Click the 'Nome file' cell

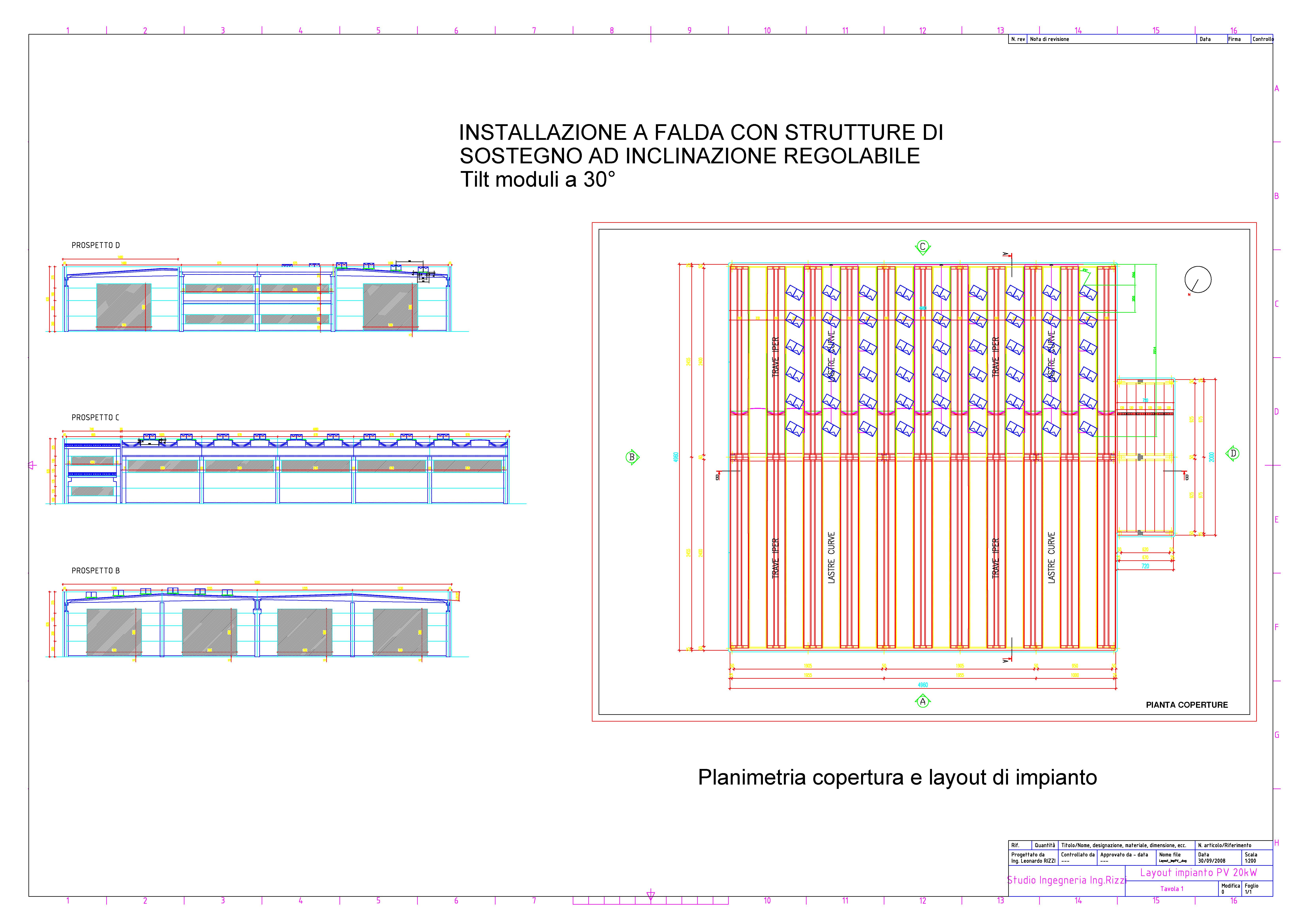[x=1176, y=858]
